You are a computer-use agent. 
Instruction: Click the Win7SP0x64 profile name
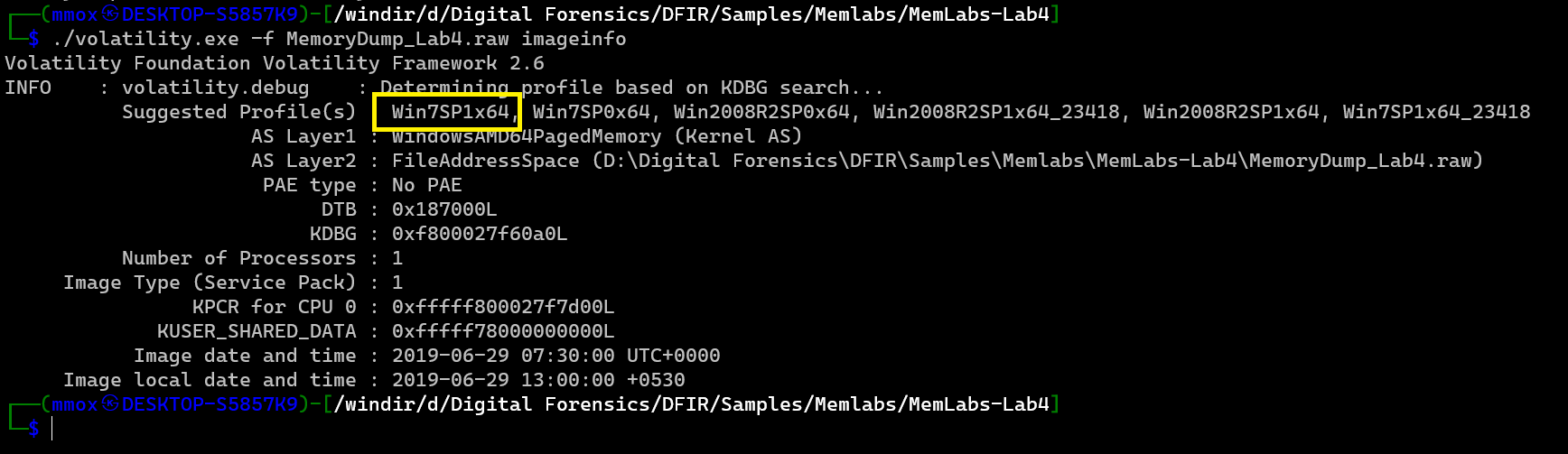coord(591,112)
